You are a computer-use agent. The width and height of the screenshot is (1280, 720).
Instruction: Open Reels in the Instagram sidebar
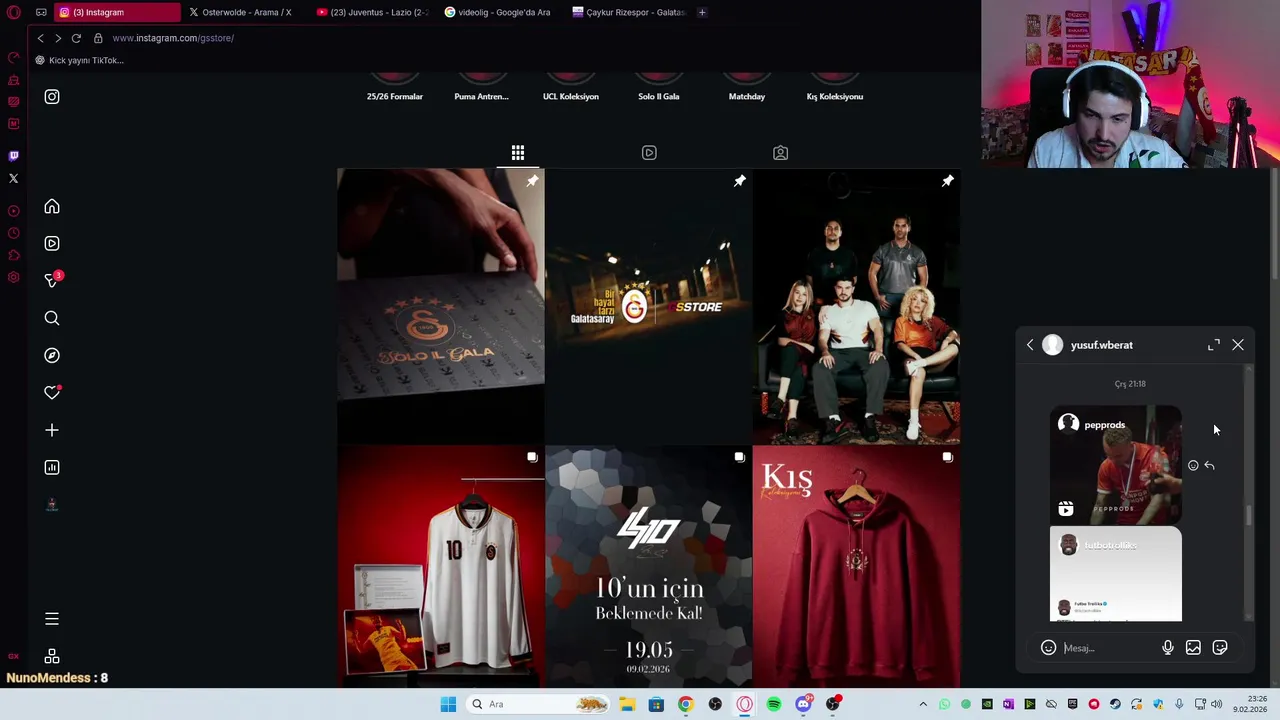(52, 243)
